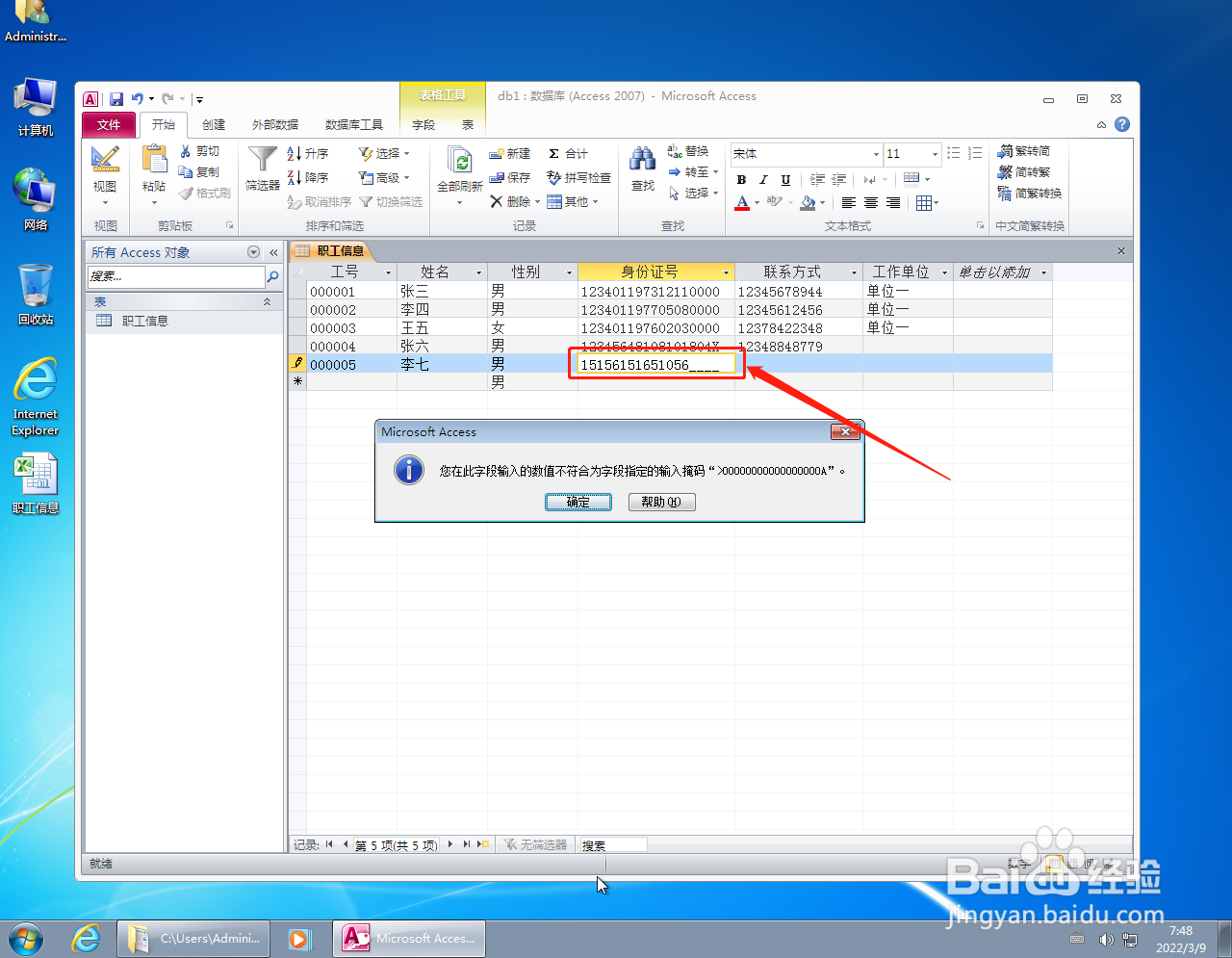Open Access help question mark icon
This screenshot has width=1232, height=958.
(x=1122, y=124)
